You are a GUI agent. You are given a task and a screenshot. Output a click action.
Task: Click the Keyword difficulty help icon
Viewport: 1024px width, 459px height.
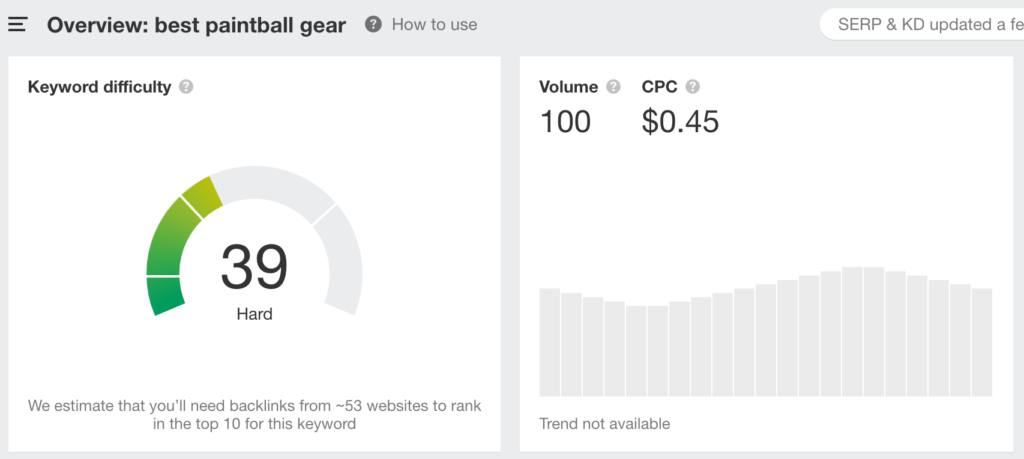click(x=186, y=87)
